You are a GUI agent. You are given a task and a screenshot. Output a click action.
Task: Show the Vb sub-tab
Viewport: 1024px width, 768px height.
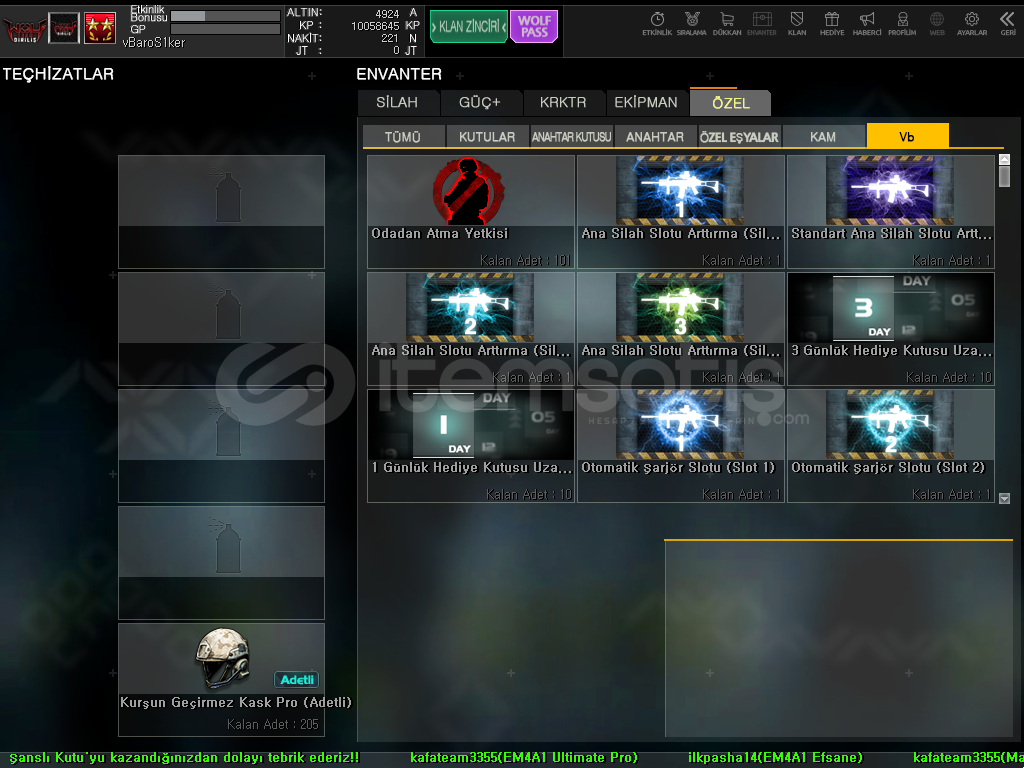[907, 136]
